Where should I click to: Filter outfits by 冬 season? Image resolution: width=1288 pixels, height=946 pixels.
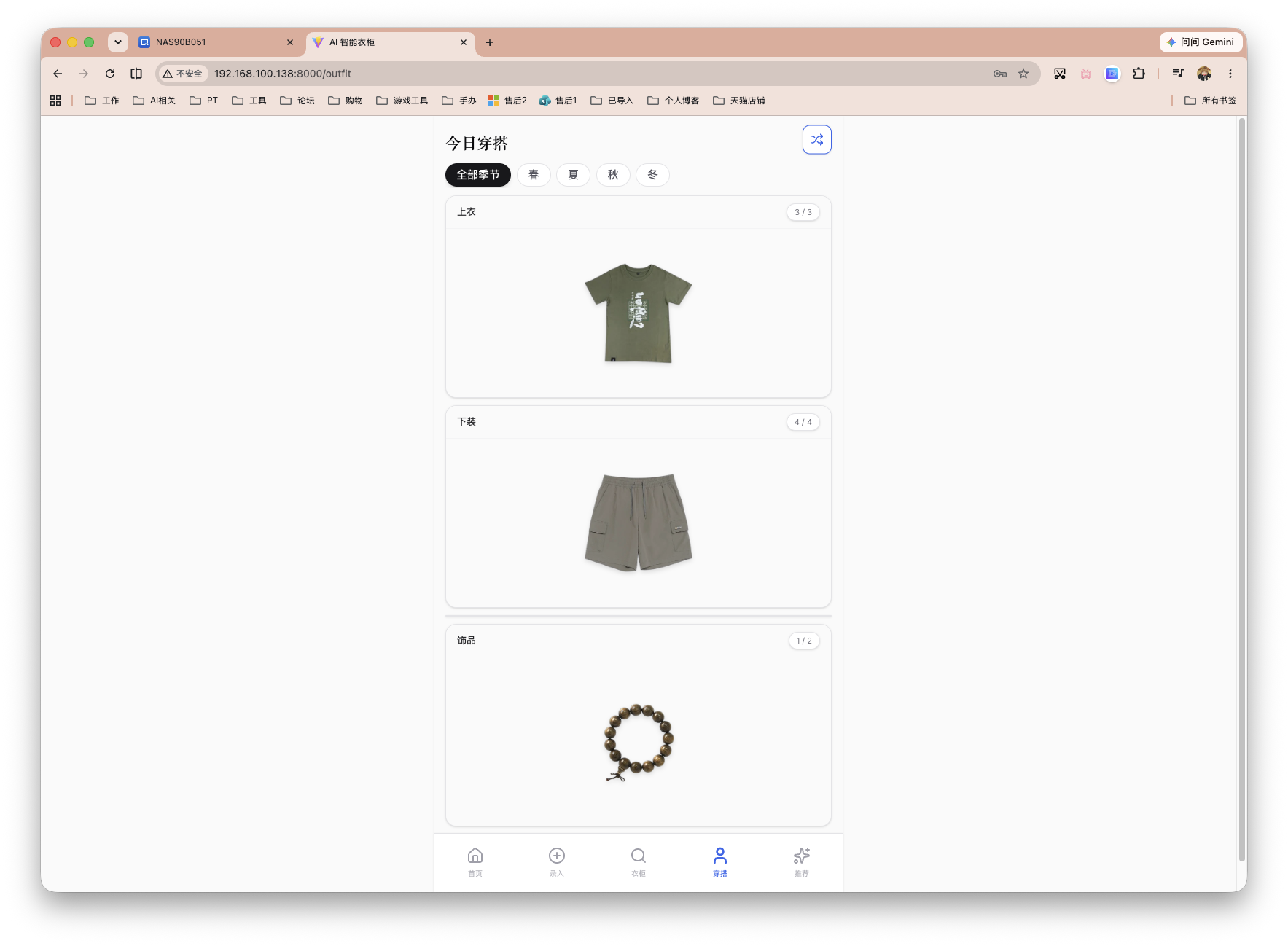tap(652, 175)
